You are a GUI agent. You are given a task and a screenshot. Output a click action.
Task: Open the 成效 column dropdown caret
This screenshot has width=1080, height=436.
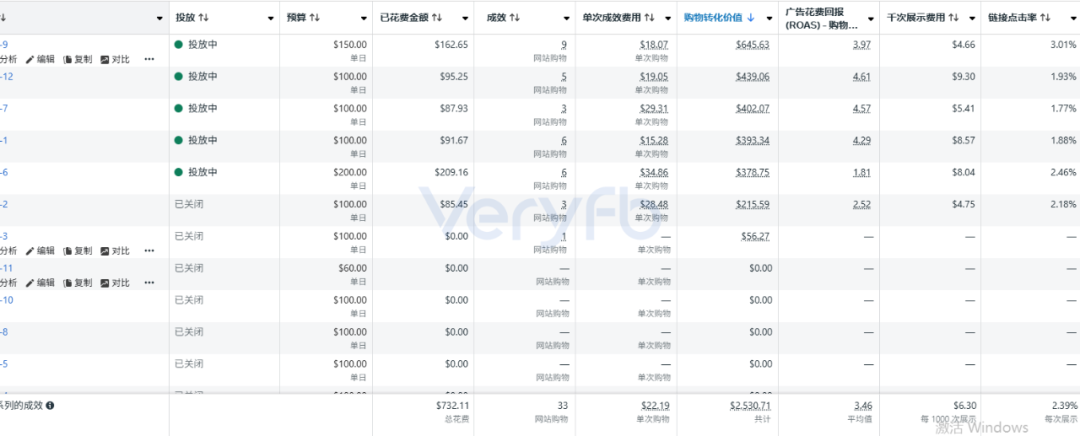(x=567, y=18)
